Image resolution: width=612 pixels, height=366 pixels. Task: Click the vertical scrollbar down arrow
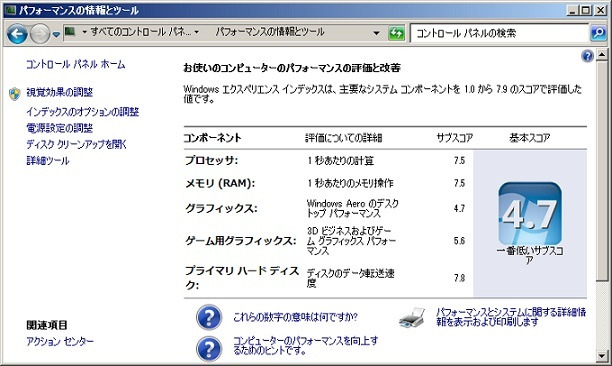coord(601,356)
